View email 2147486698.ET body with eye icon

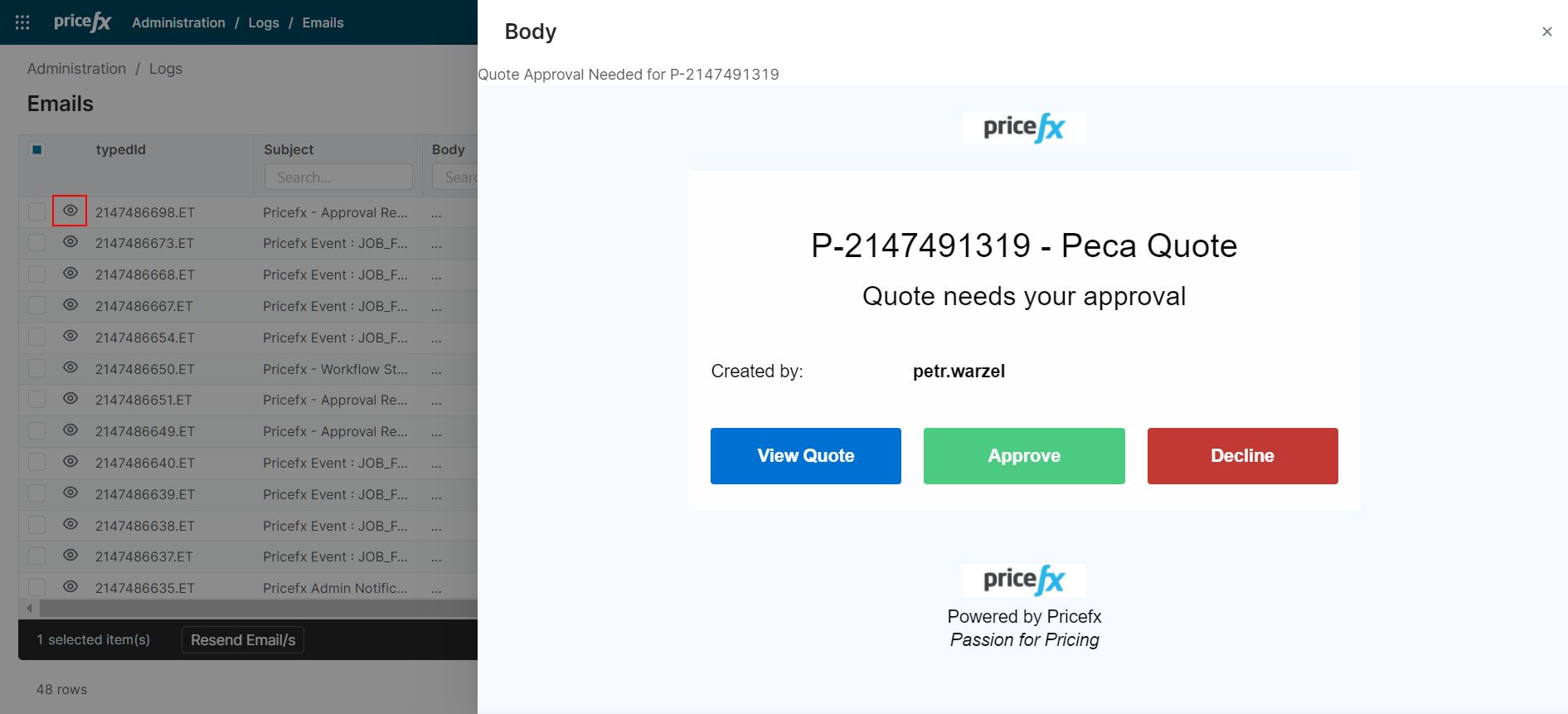pos(70,211)
